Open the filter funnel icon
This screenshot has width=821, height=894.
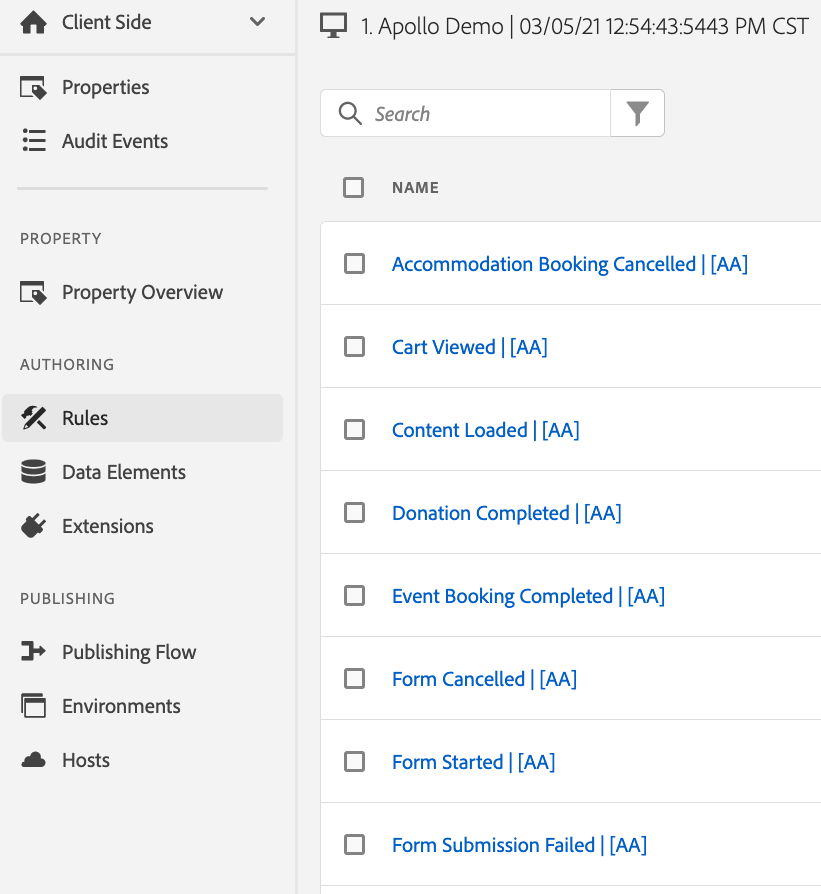pos(637,113)
